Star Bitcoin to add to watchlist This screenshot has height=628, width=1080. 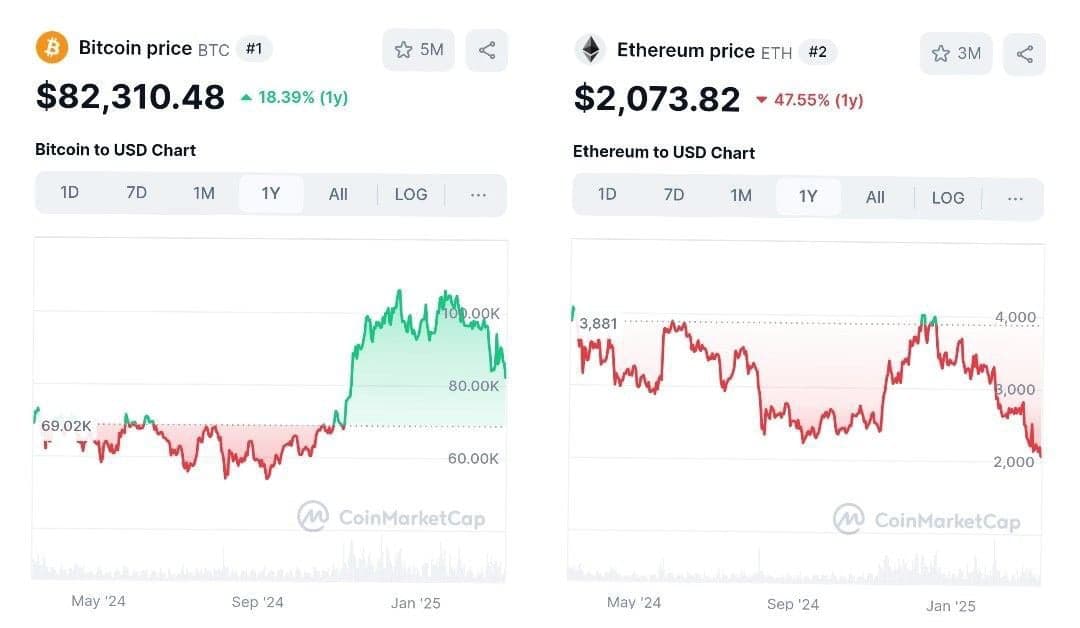click(x=418, y=50)
